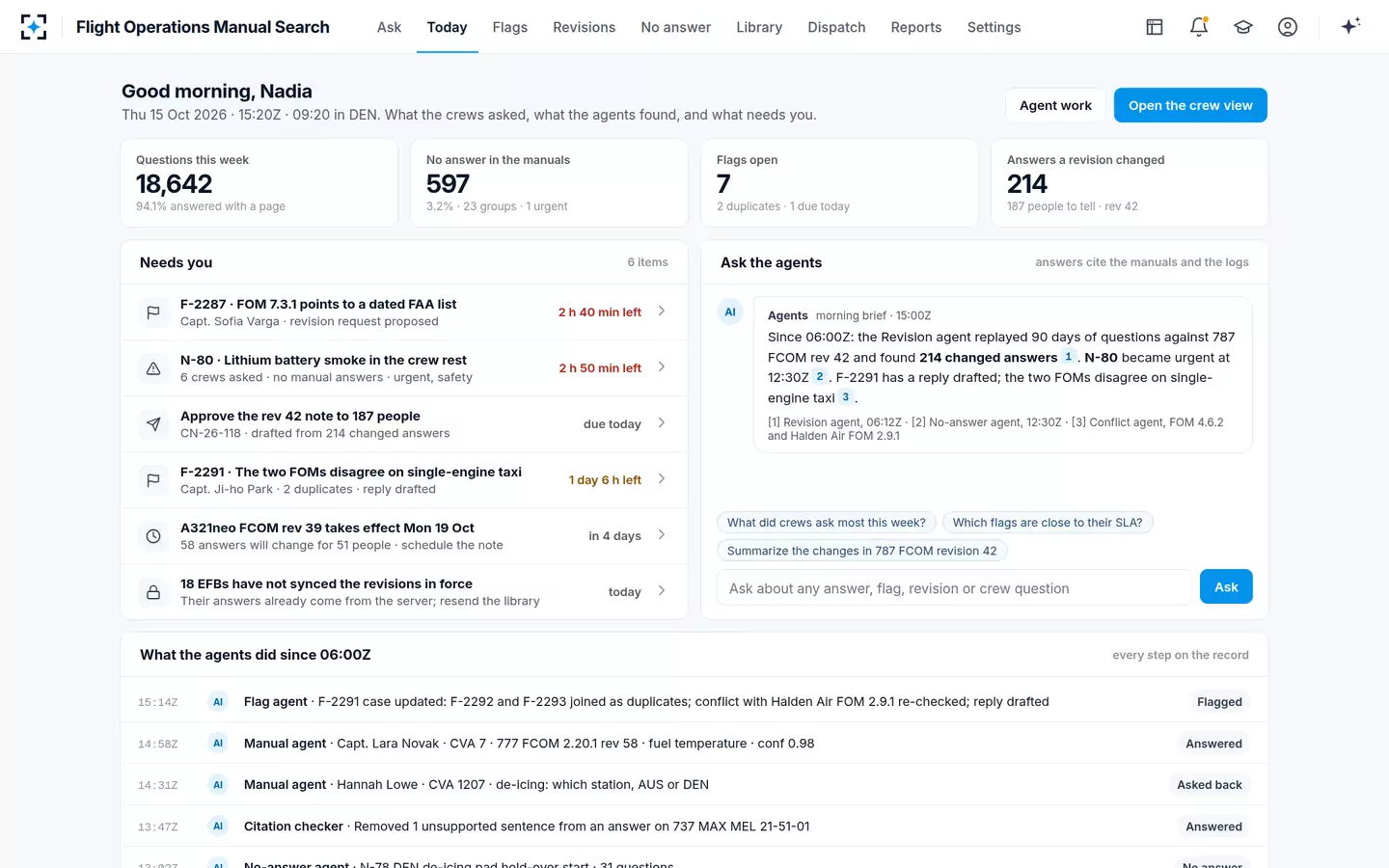Click the app logo icon

coord(34,27)
